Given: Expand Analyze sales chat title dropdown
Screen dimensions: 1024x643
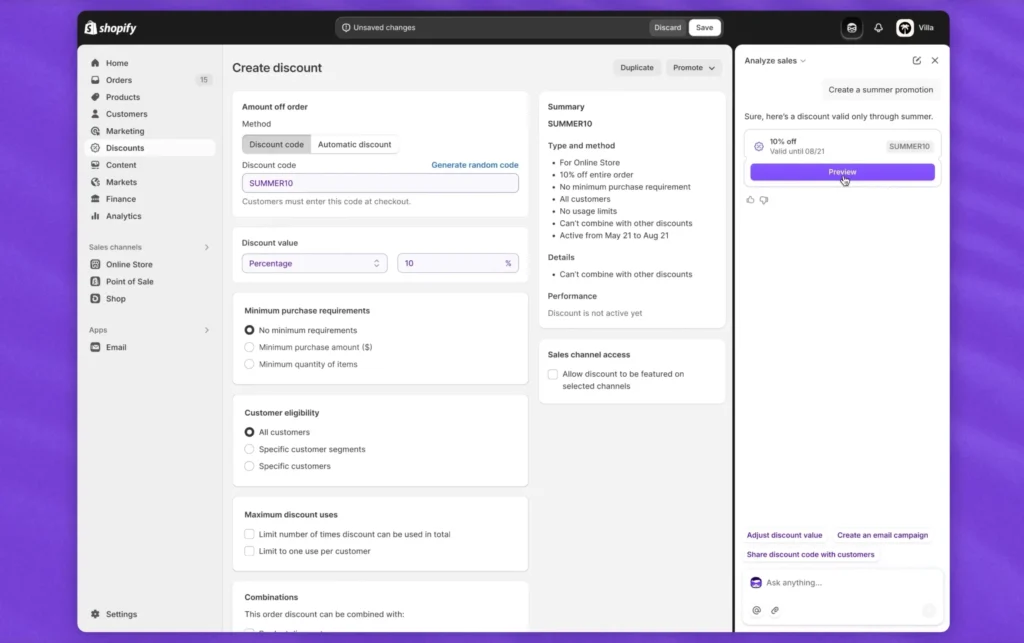Looking at the screenshot, I should 775,61.
